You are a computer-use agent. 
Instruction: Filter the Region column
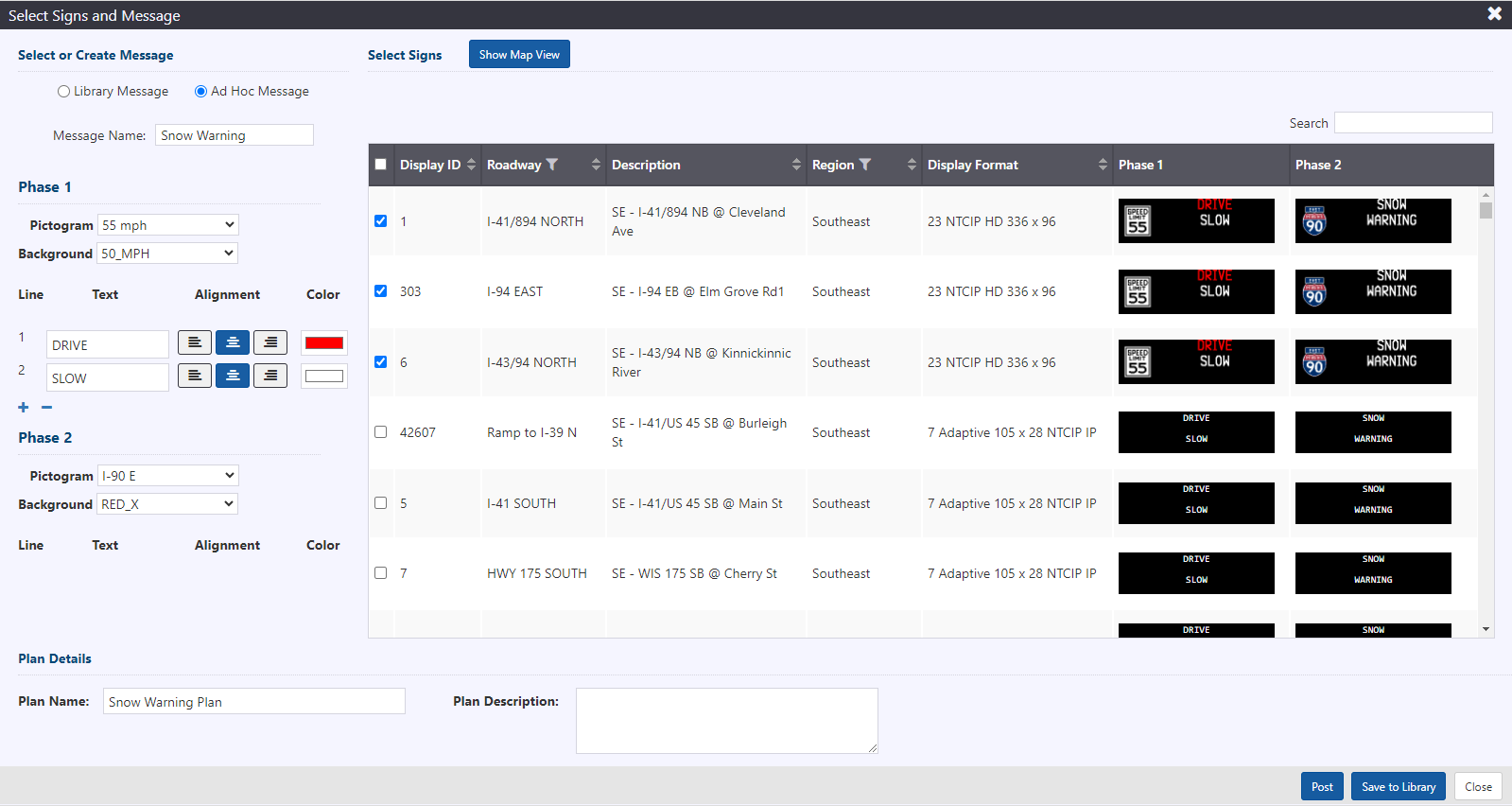click(864, 165)
